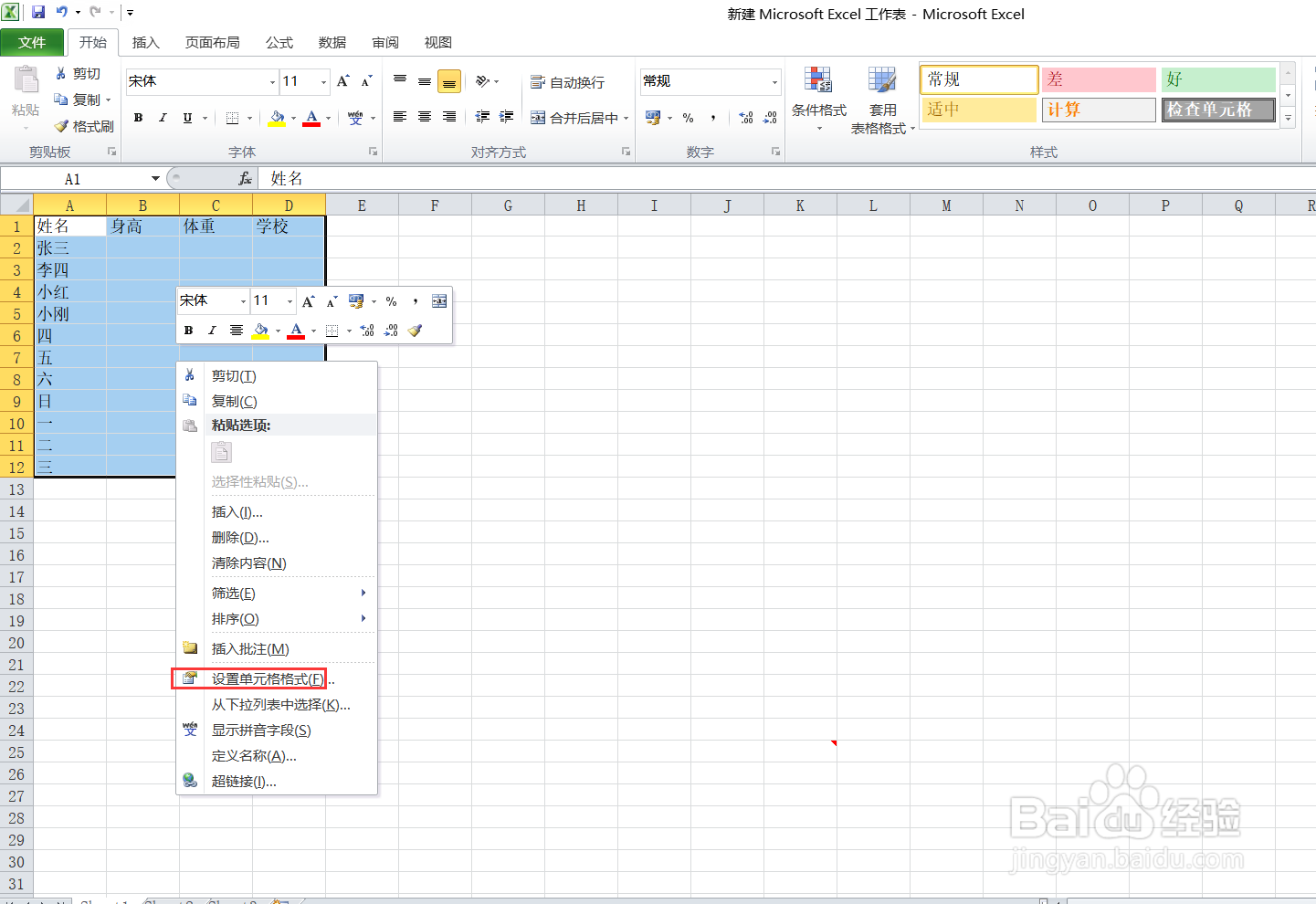The image size is (1316, 904).
Task: Apply the 好 (Good) cell style
Action: (x=1218, y=79)
